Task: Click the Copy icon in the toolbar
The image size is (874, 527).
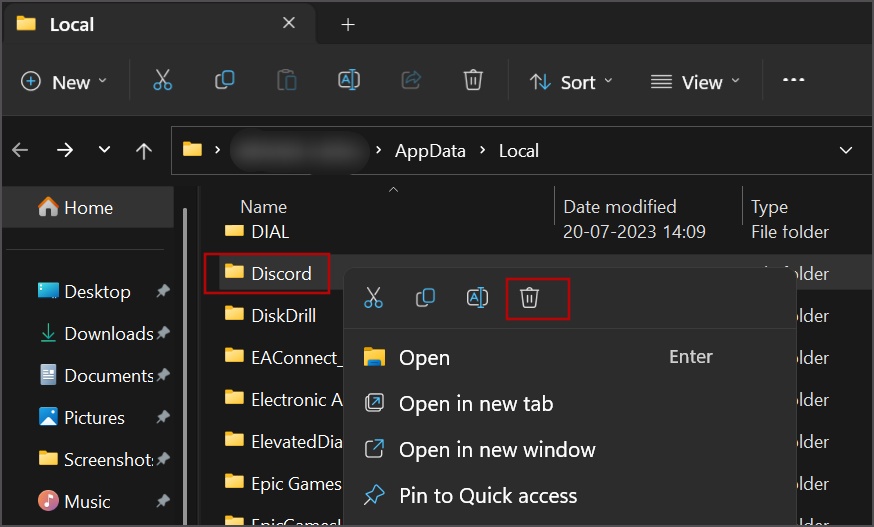Action: pos(225,80)
